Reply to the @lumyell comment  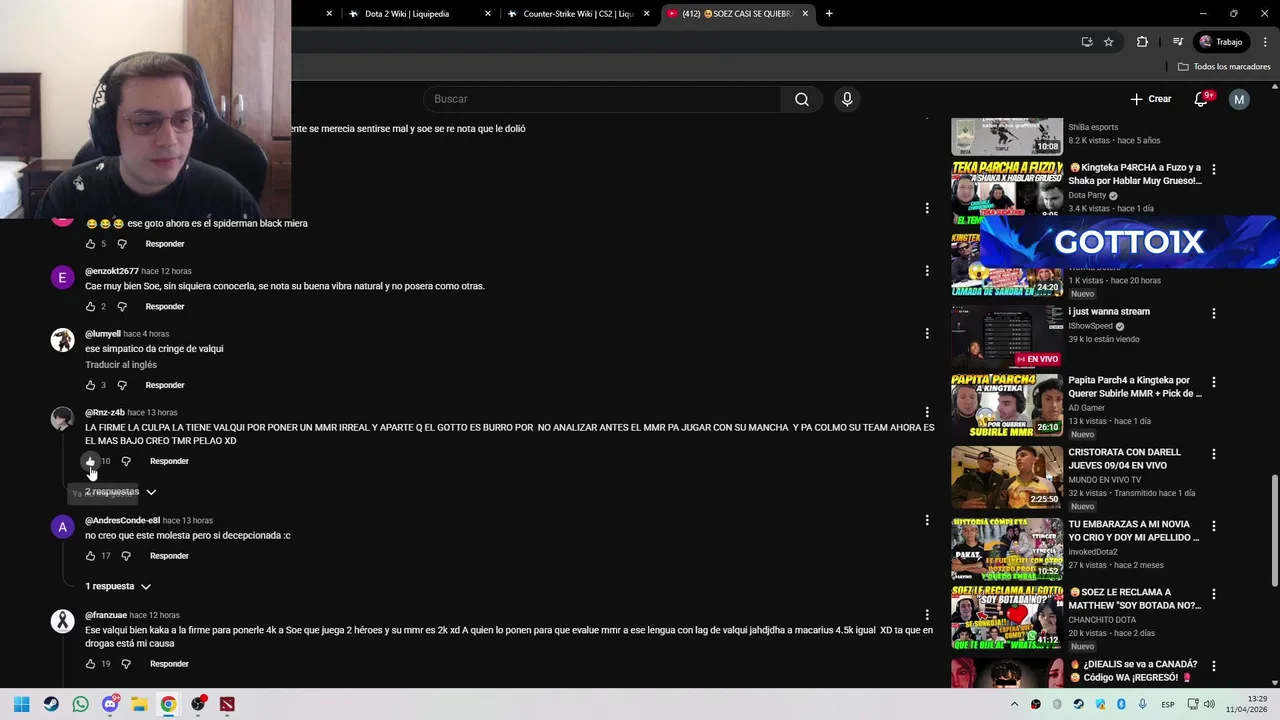pyautogui.click(x=165, y=385)
